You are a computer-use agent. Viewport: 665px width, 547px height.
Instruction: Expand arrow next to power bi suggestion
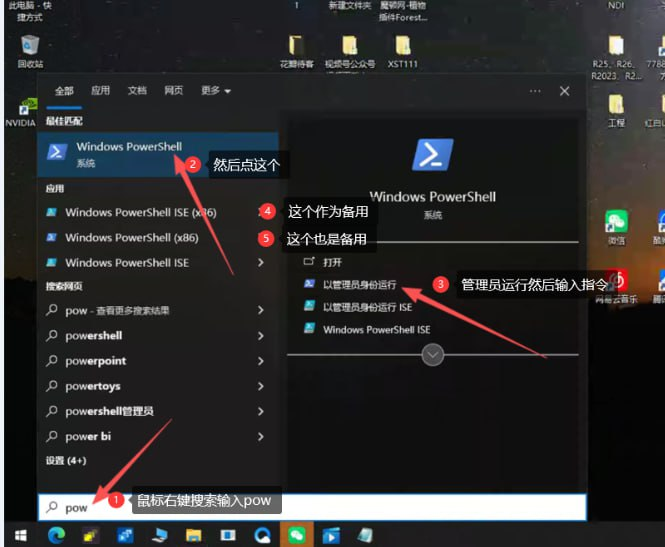(x=261, y=437)
